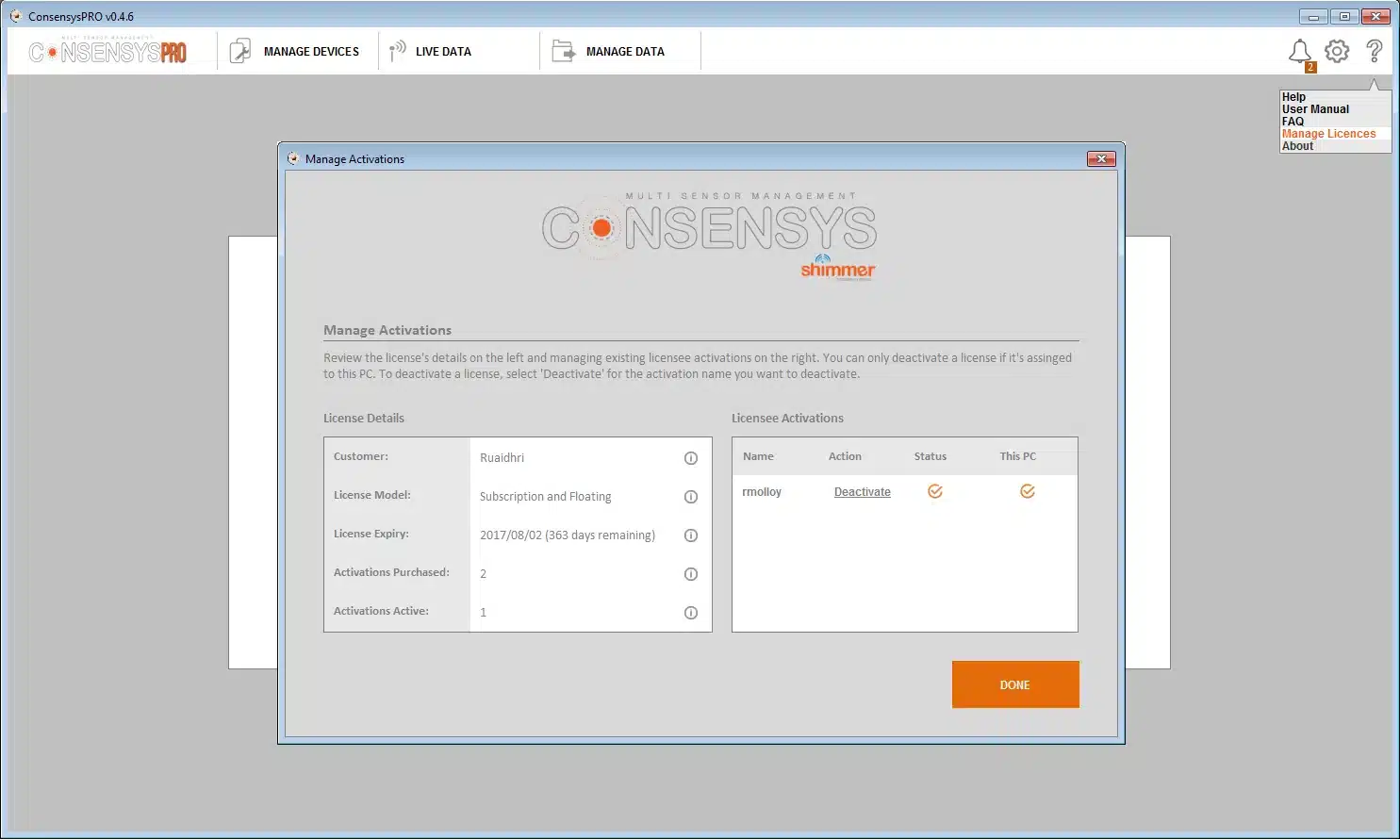Click the Activations Active value 1
Image resolution: width=1400 pixels, height=840 pixels.
point(483,613)
